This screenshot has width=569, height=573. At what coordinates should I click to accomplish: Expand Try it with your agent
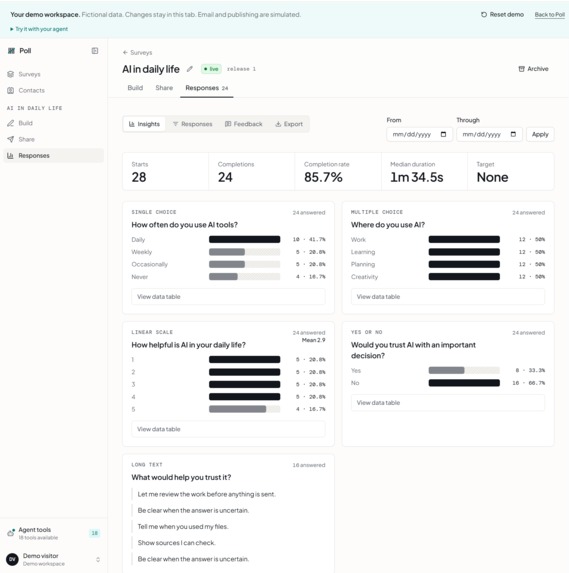pos(39,29)
